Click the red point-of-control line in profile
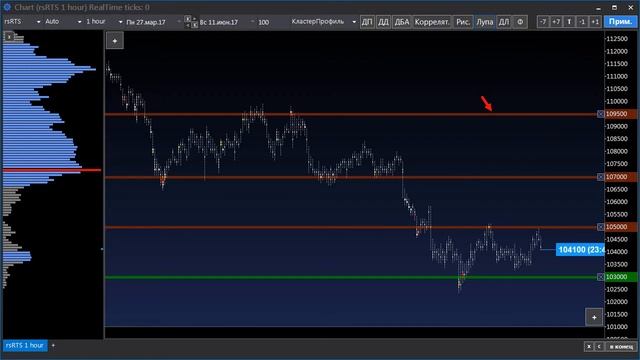Viewport: 640px width, 360px height. pos(52,170)
